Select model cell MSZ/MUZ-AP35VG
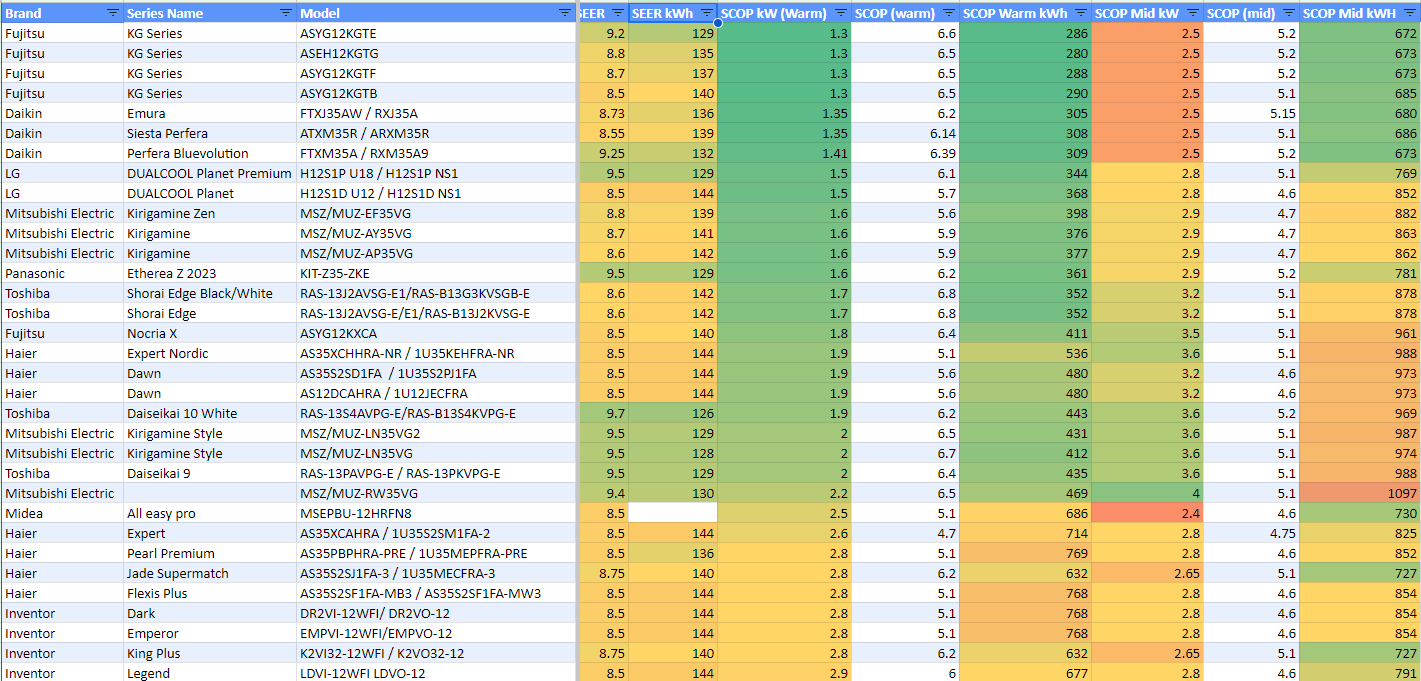1421x681 pixels. coord(436,253)
